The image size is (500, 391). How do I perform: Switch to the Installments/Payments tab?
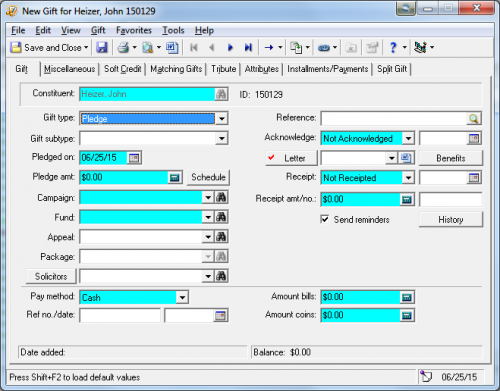pos(328,69)
